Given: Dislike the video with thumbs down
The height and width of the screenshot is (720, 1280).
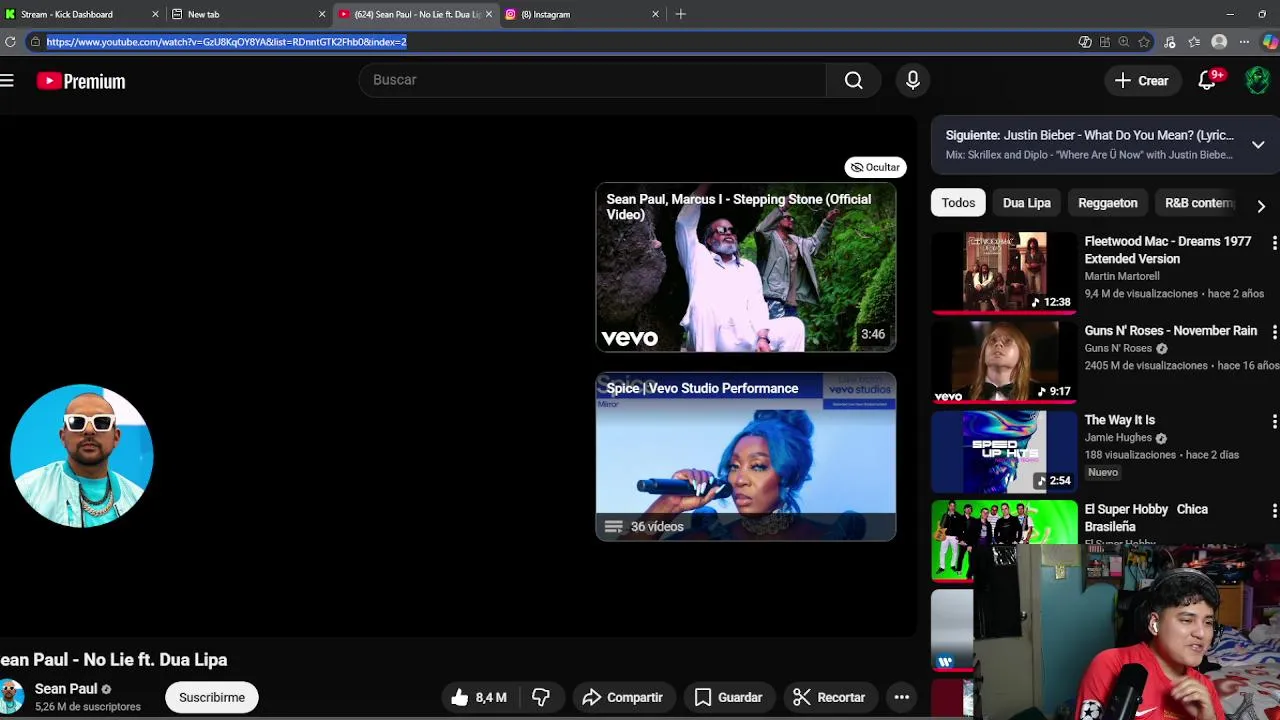Looking at the screenshot, I should pyautogui.click(x=541, y=697).
